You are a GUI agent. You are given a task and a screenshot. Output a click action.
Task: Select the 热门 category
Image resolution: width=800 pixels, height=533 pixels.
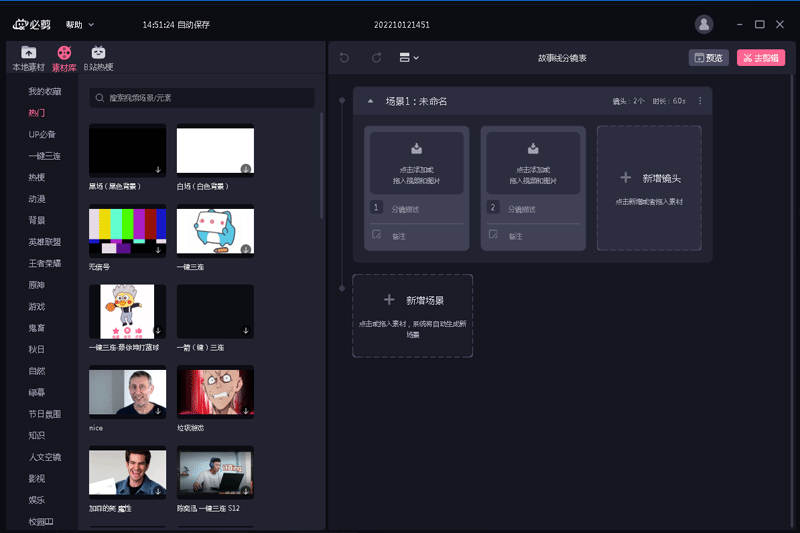click(37, 113)
